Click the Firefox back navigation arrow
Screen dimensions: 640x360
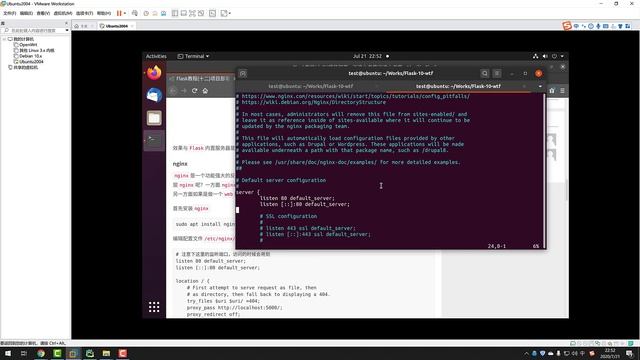pos(173,91)
